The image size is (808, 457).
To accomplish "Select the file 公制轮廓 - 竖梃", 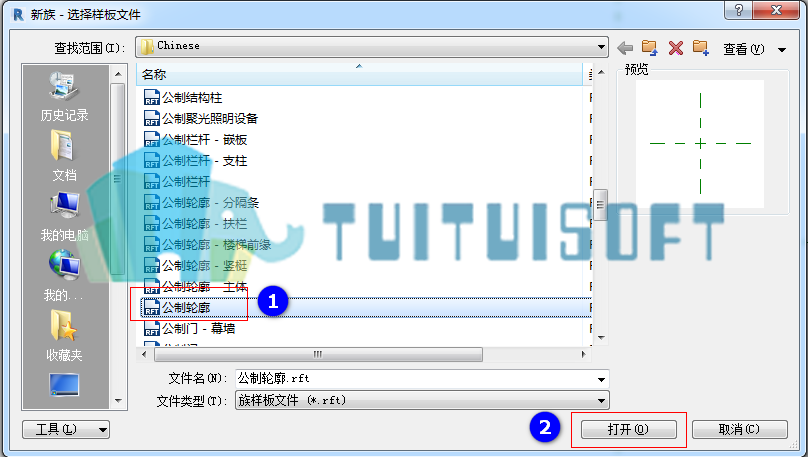I will tap(204, 266).
